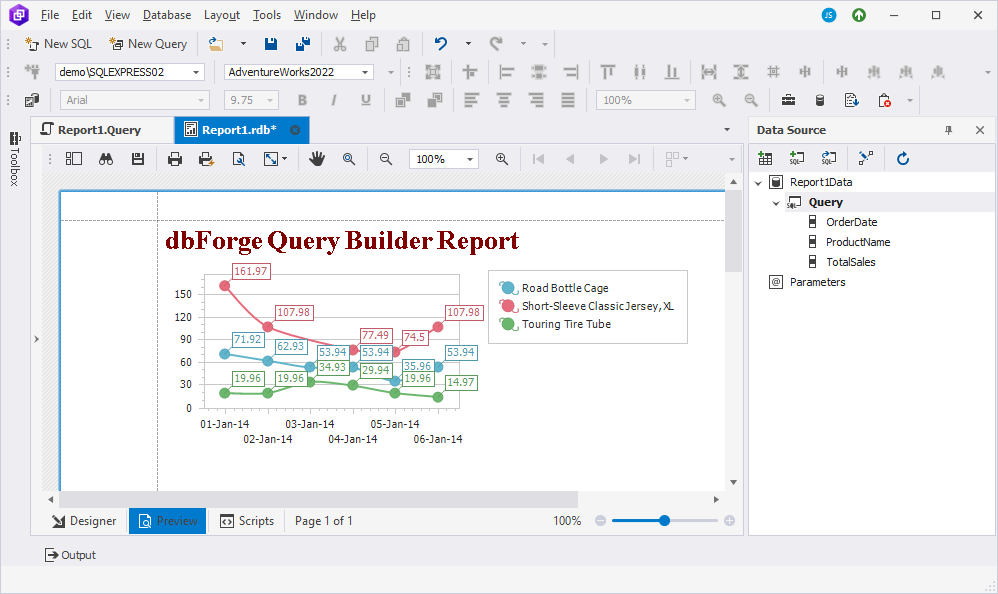Viewport: 998px width, 594px height.
Task: Toggle right text alignment
Action: click(x=536, y=100)
